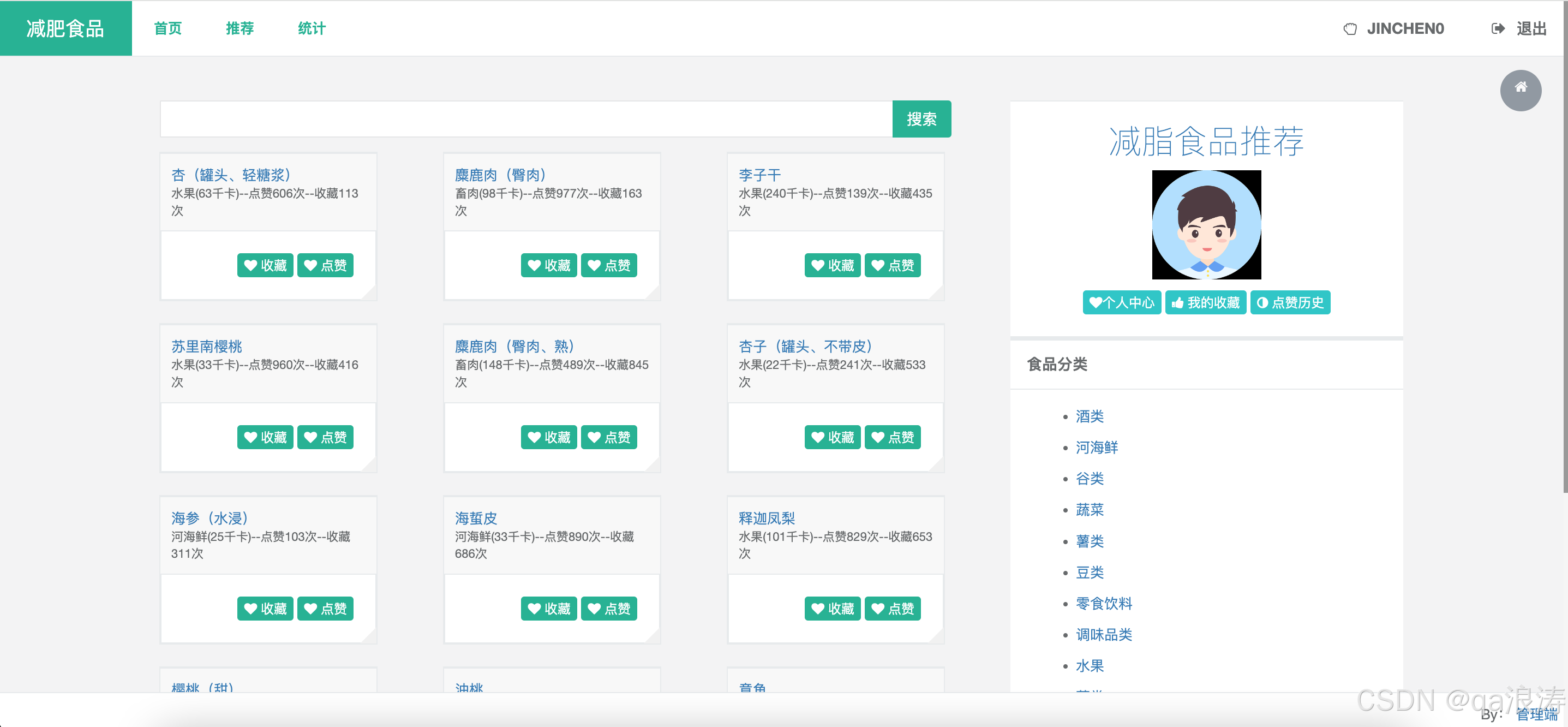Like 释迦凤梨 with 点赞 button
1568x727 pixels.
pos(893,608)
